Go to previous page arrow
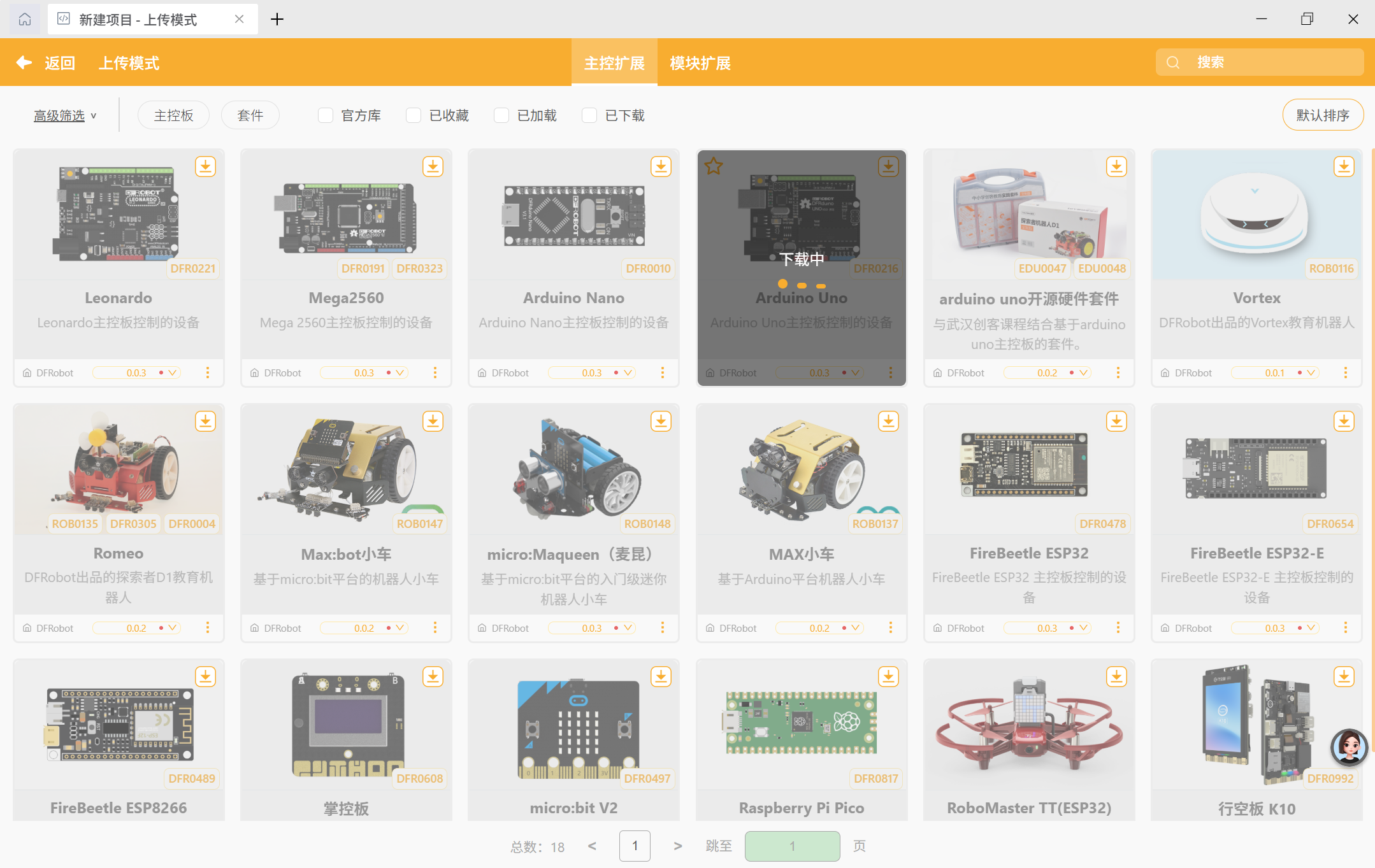 tap(592, 846)
